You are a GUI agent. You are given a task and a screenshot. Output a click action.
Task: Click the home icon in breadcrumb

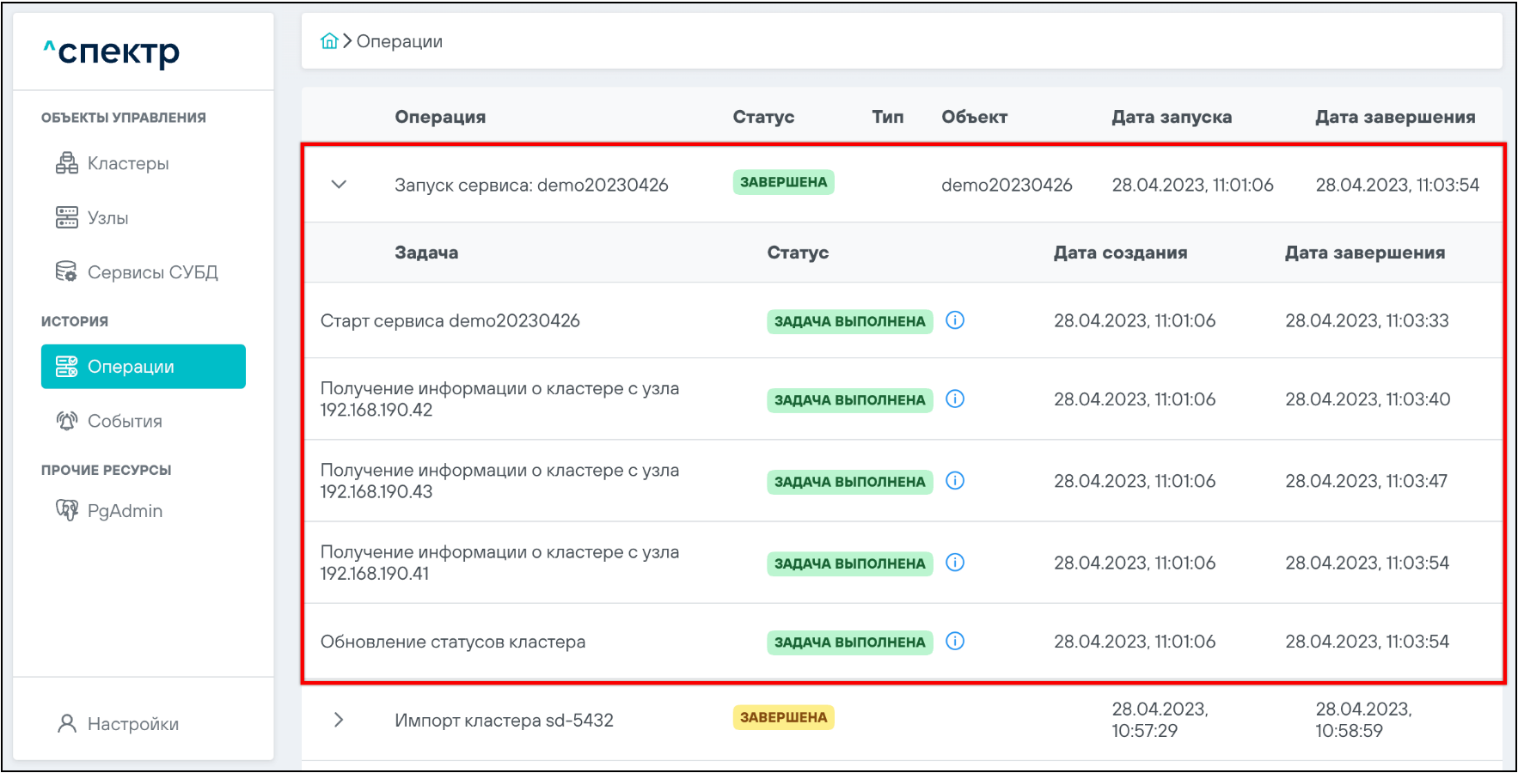coord(328,41)
